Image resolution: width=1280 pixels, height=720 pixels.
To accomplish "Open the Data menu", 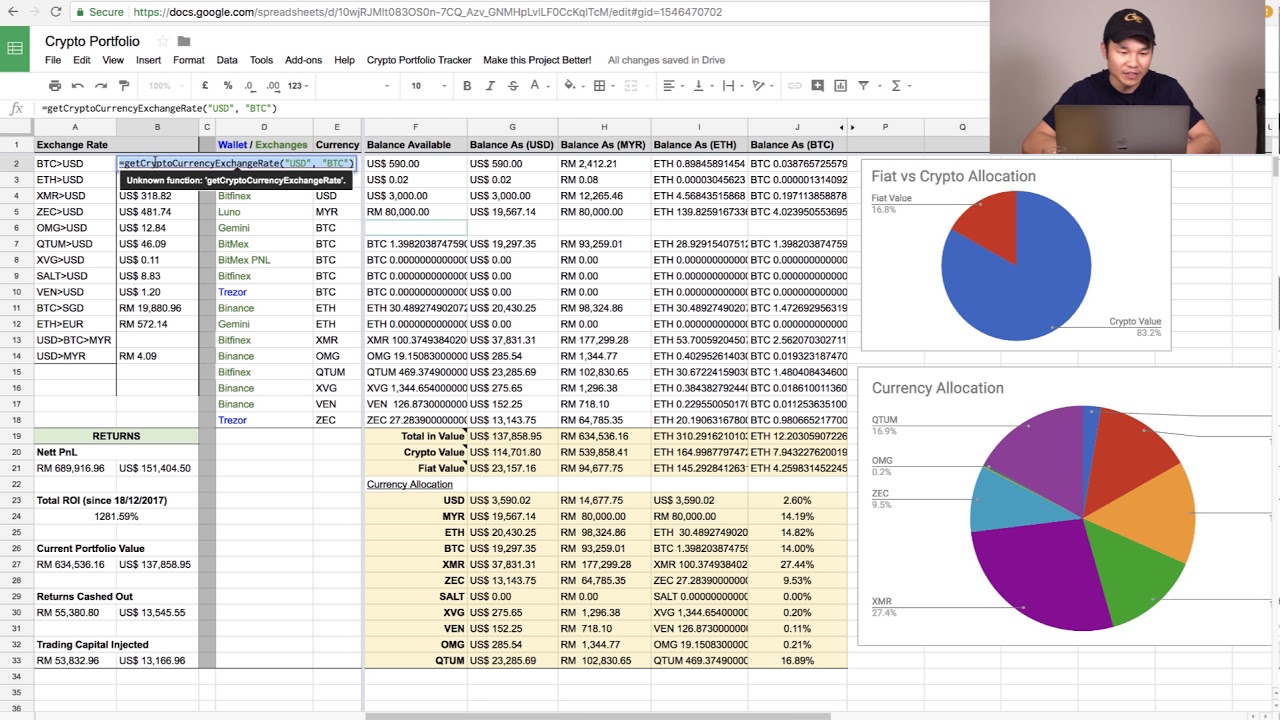I will (x=227, y=60).
